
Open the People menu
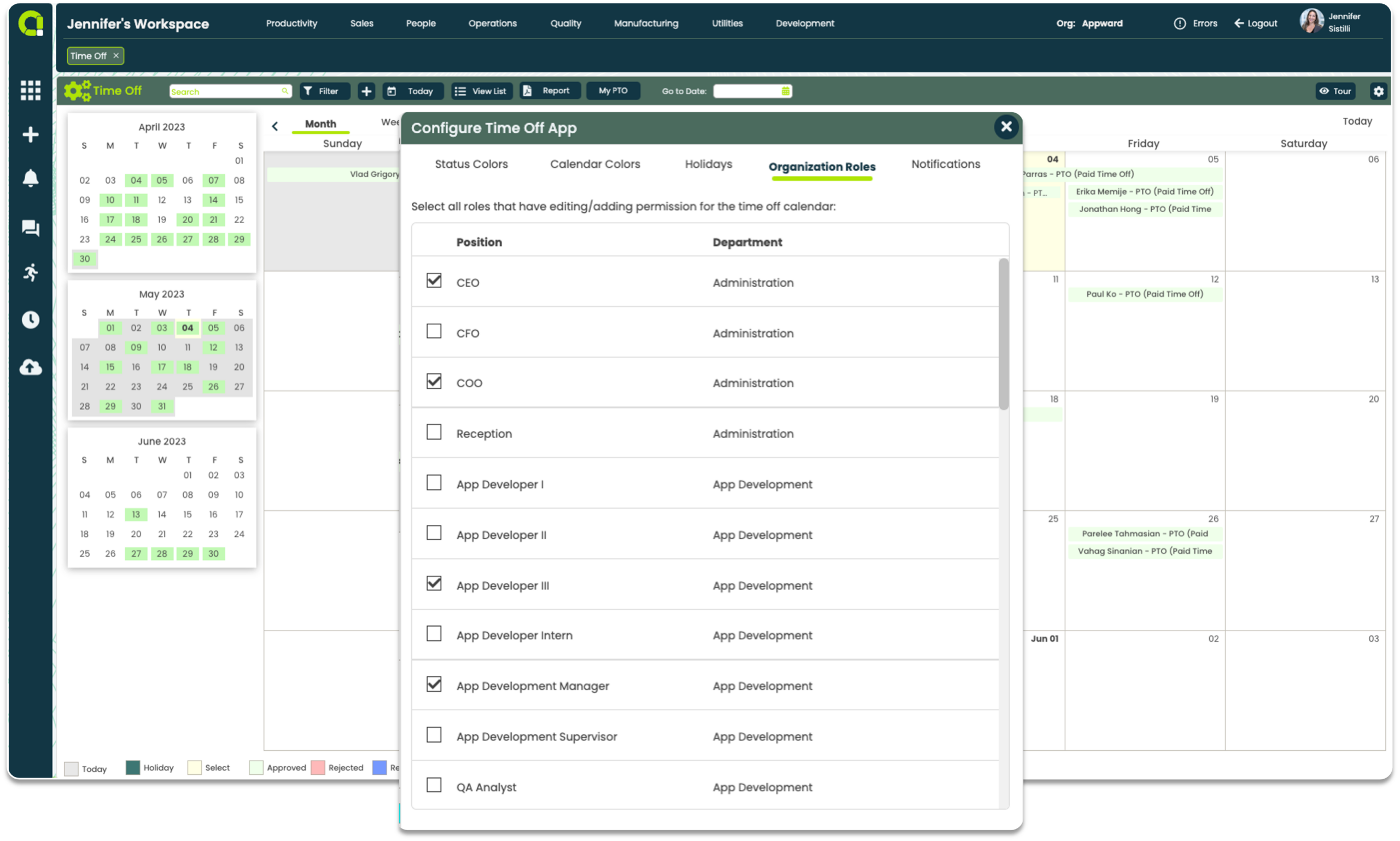(x=421, y=23)
